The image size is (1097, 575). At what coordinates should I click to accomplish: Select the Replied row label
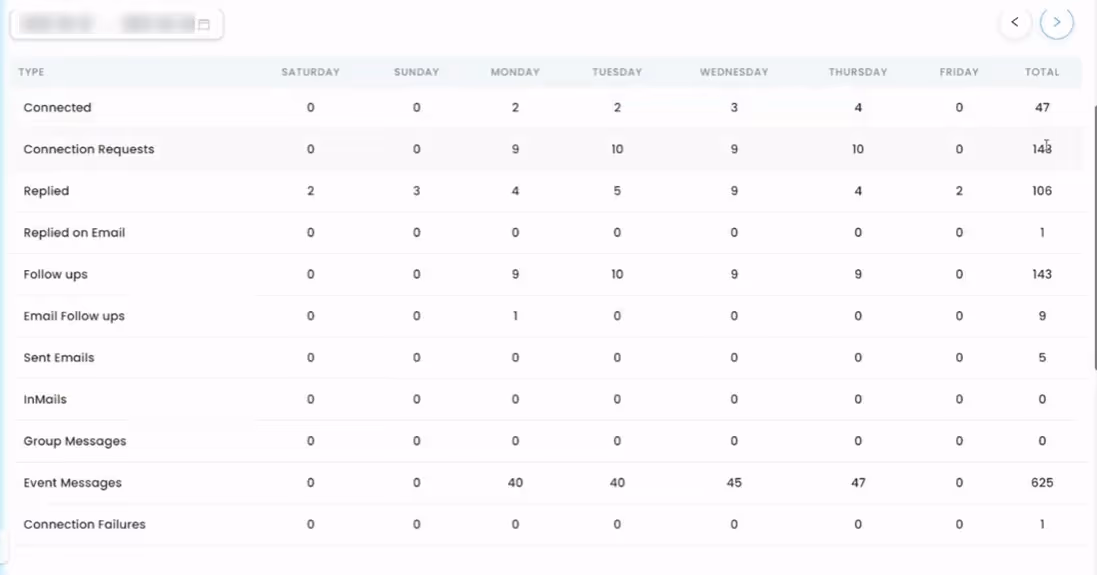(x=46, y=191)
